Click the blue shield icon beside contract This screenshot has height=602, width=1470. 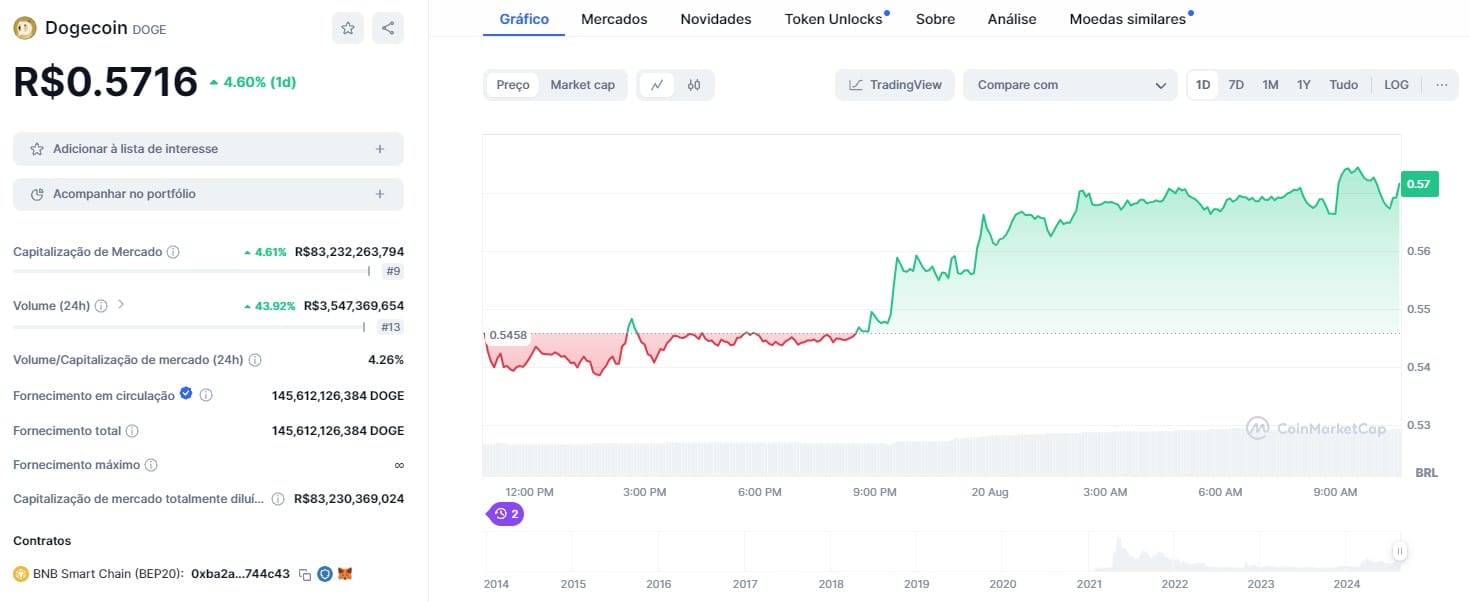325,574
